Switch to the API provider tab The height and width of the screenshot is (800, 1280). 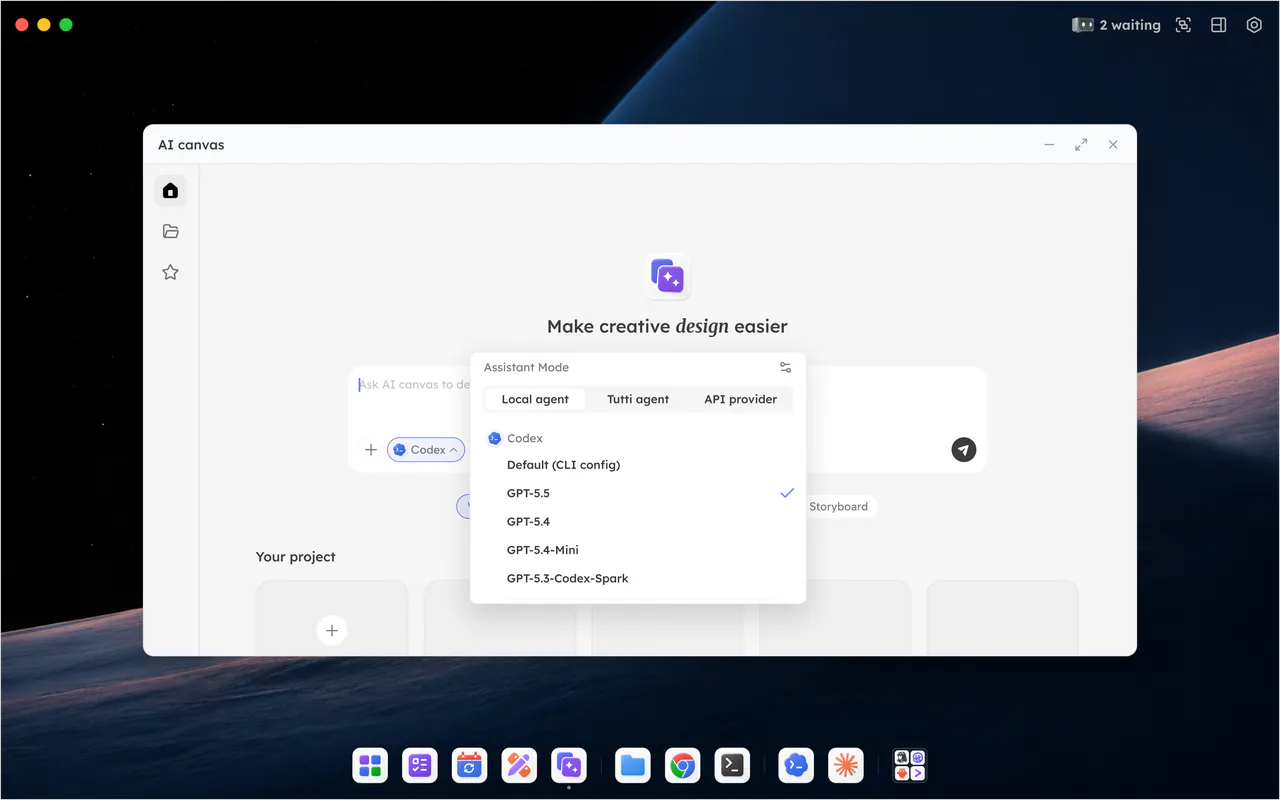pyautogui.click(x=740, y=399)
